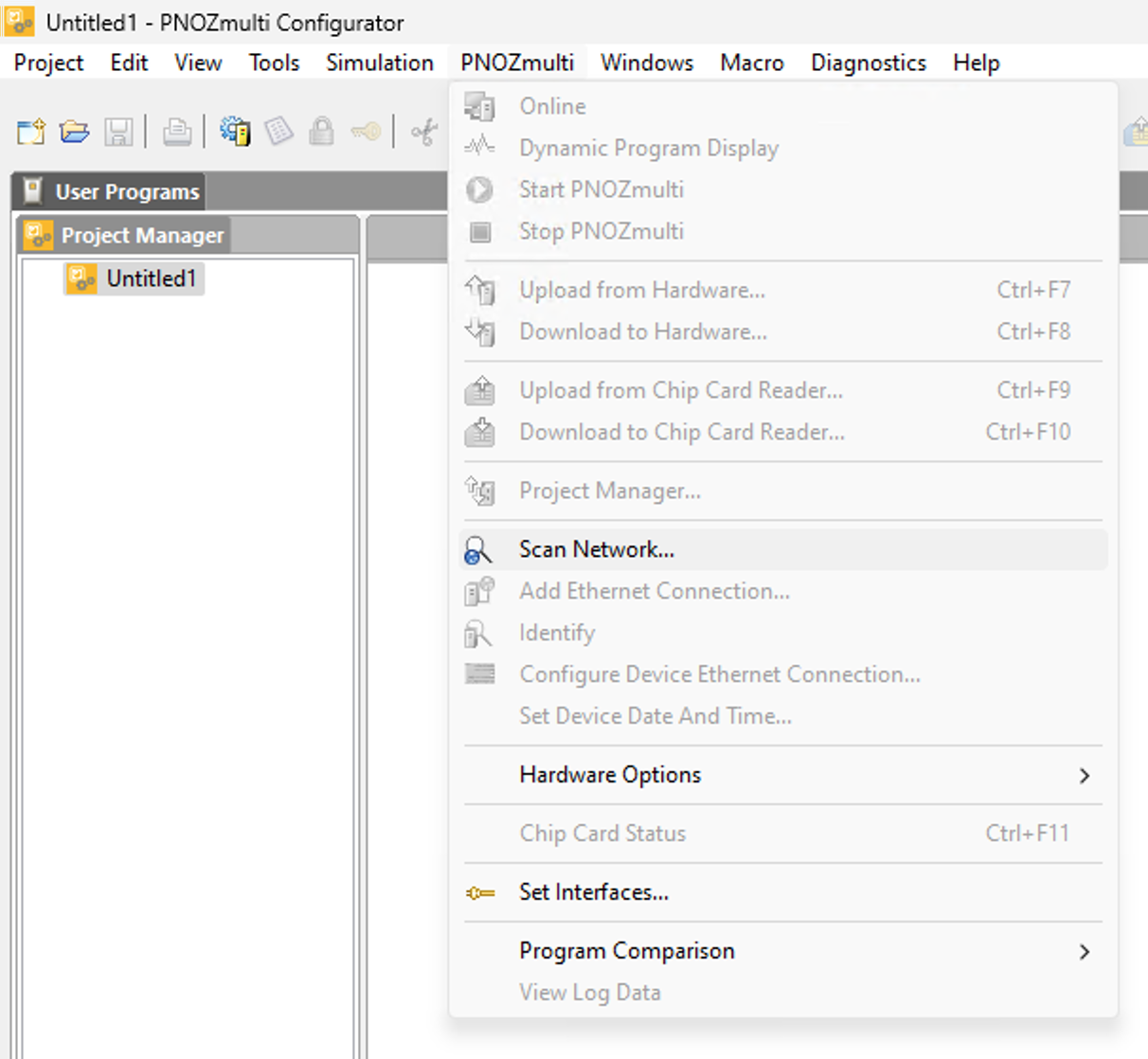The image size is (1148, 1059).
Task: Click the play icon beside Start PNOZmulti
Action: pos(479,189)
